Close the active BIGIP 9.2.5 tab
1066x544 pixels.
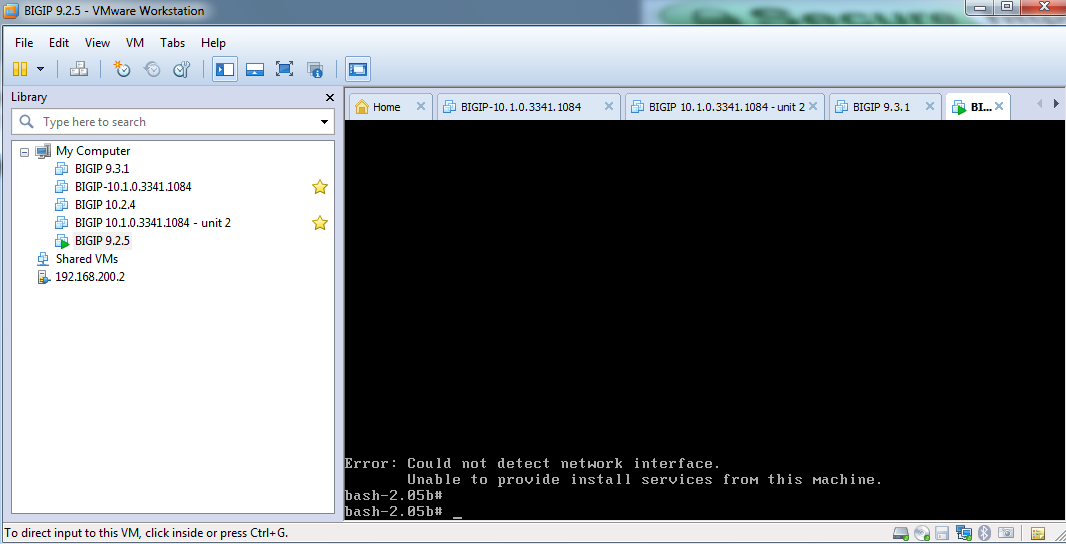[x=999, y=106]
